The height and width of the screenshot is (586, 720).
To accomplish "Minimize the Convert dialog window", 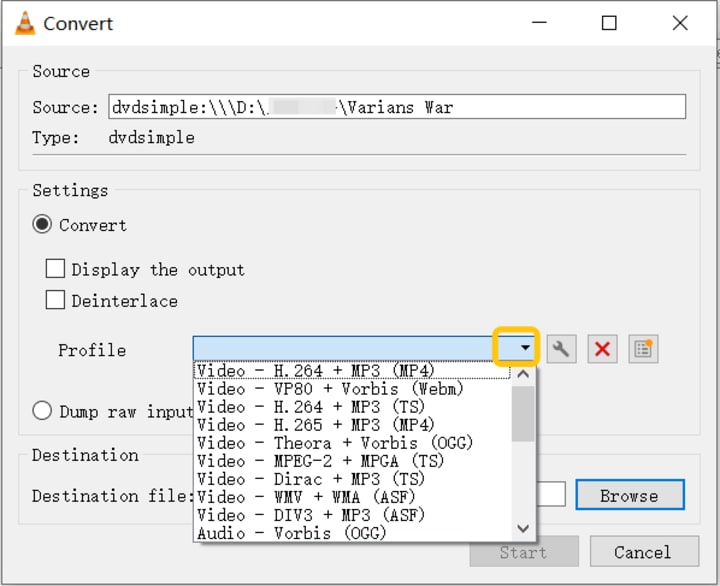I will 540,23.
